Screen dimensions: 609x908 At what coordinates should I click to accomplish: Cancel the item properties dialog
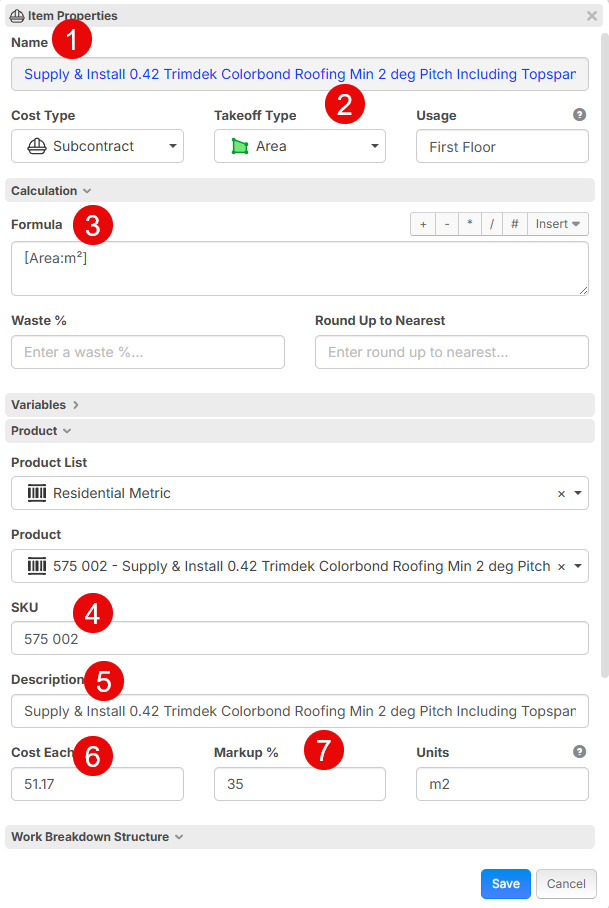pos(566,884)
